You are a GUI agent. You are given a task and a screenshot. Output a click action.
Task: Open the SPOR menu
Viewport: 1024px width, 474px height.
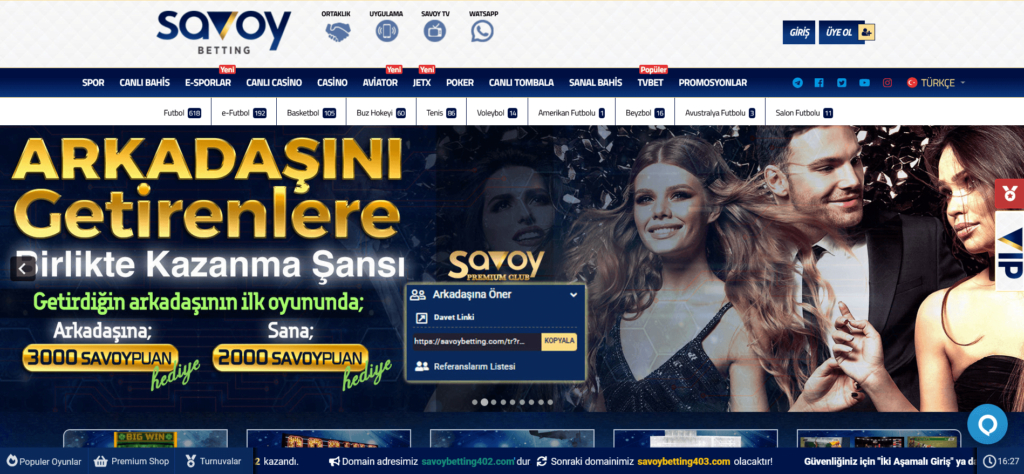pos(93,83)
